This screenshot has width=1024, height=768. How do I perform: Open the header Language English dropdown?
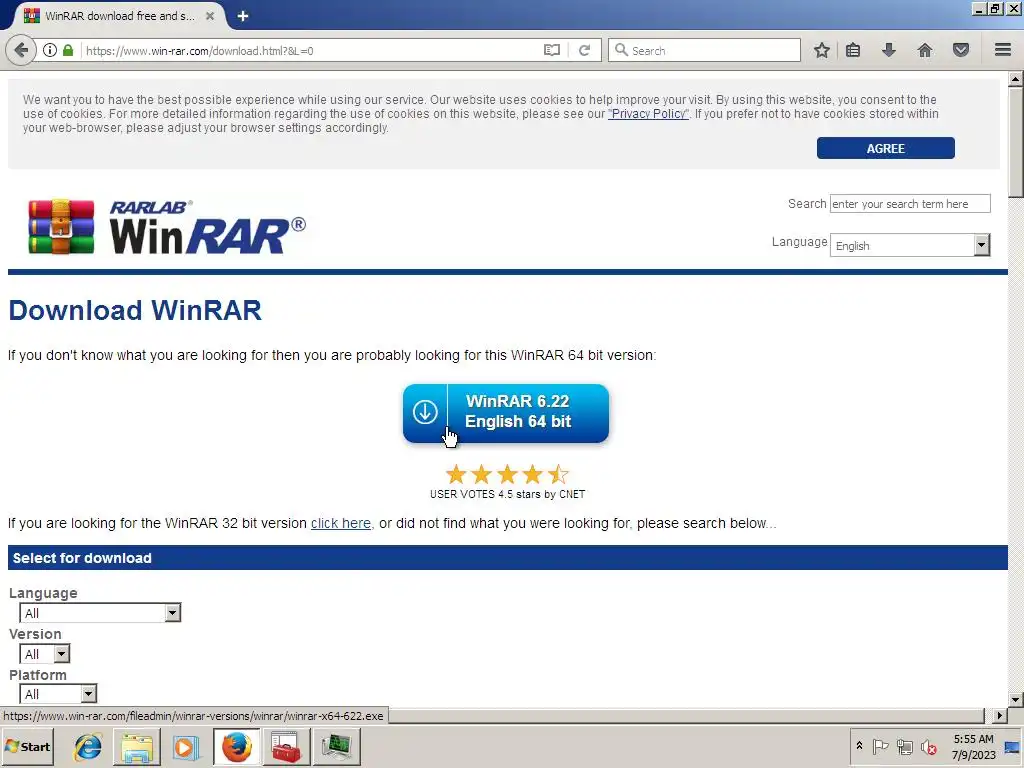(910, 246)
